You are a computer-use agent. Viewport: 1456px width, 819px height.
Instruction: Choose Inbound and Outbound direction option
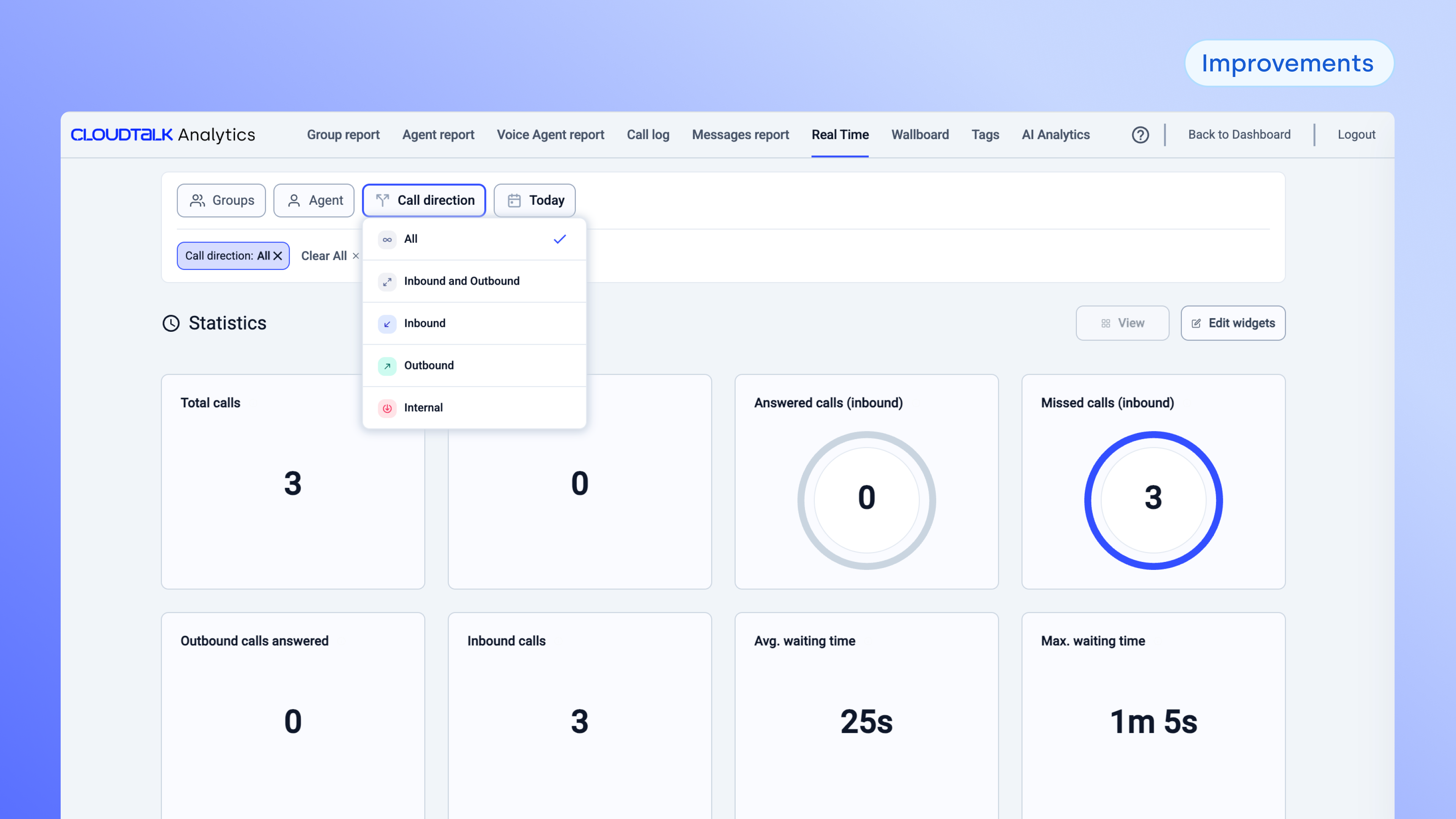(462, 281)
